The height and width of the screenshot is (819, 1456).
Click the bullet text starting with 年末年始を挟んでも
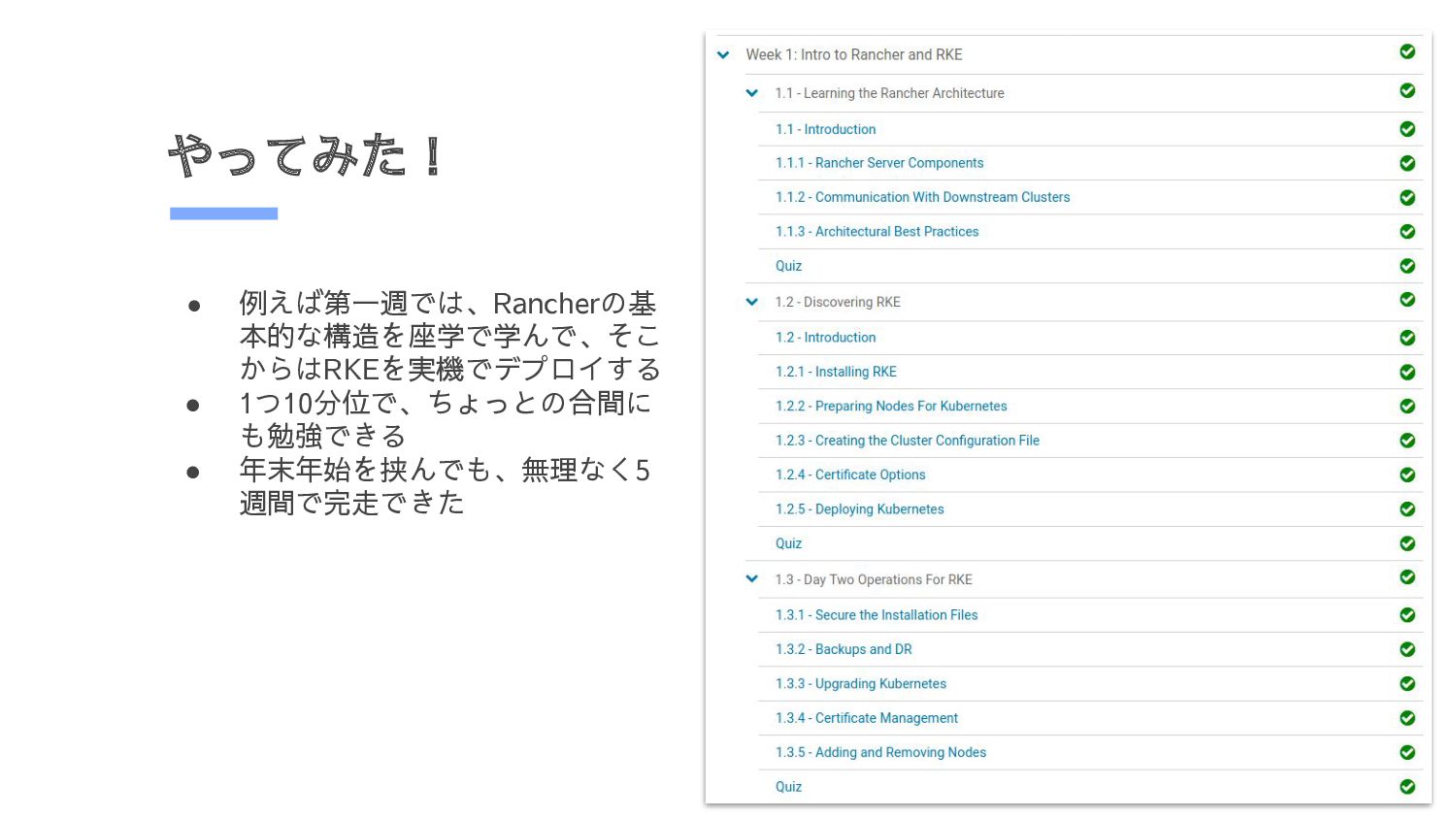click(445, 486)
